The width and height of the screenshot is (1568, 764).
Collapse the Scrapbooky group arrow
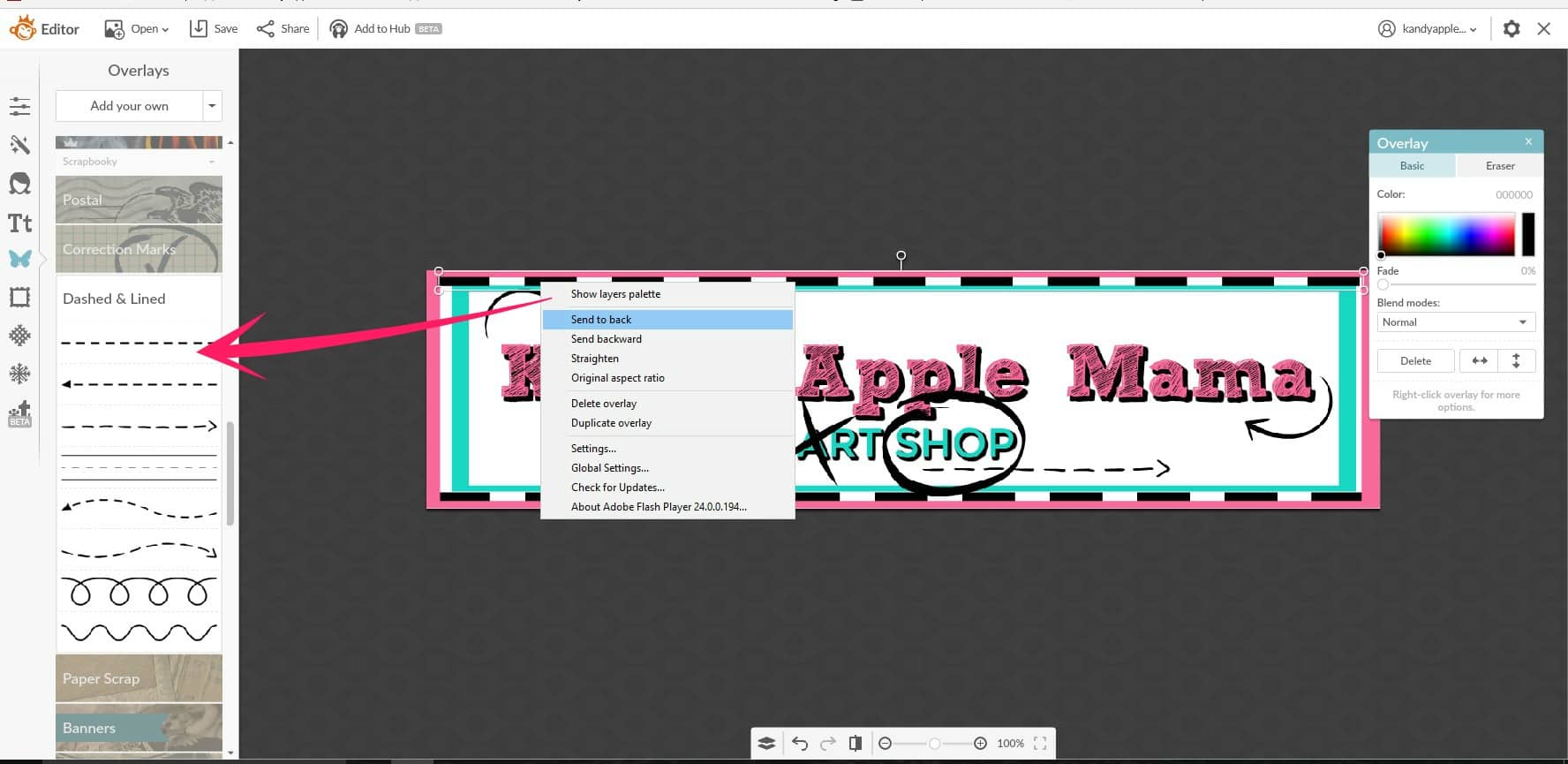[212, 162]
